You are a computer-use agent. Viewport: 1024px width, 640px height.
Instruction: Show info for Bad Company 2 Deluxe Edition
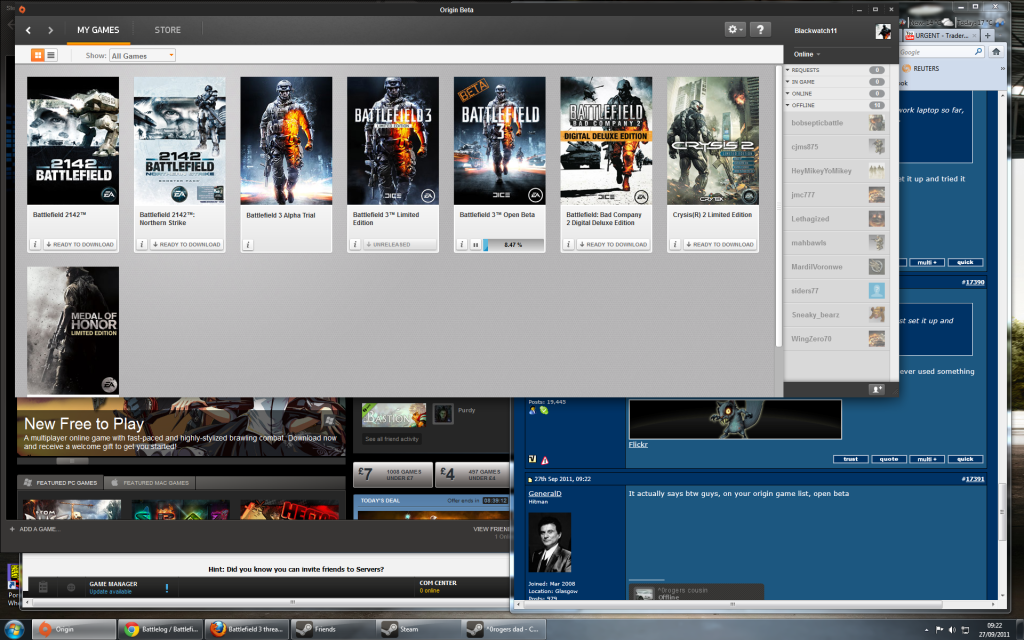click(x=568, y=244)
